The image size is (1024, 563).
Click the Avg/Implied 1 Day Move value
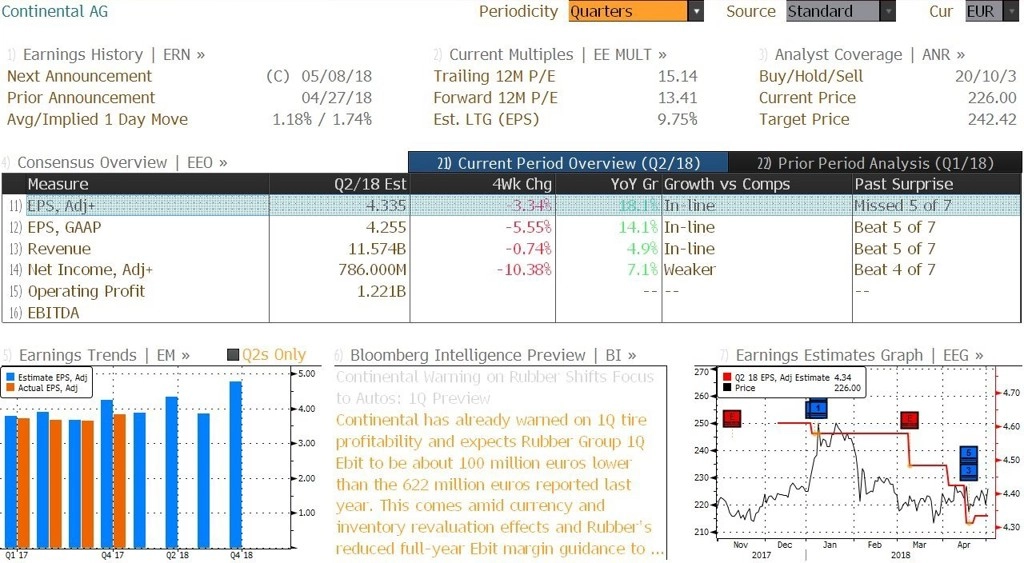(x=322, y=120)
